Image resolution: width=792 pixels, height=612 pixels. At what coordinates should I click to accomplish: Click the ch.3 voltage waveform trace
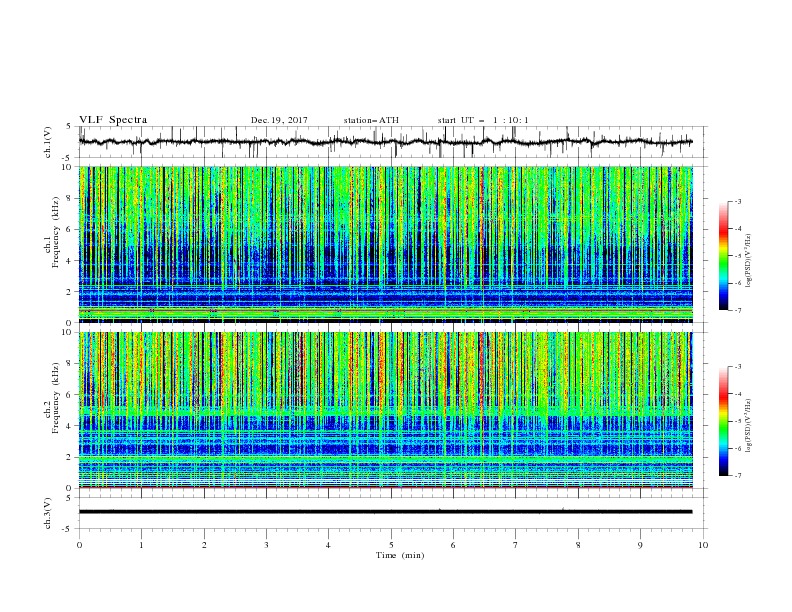(385, 512)
